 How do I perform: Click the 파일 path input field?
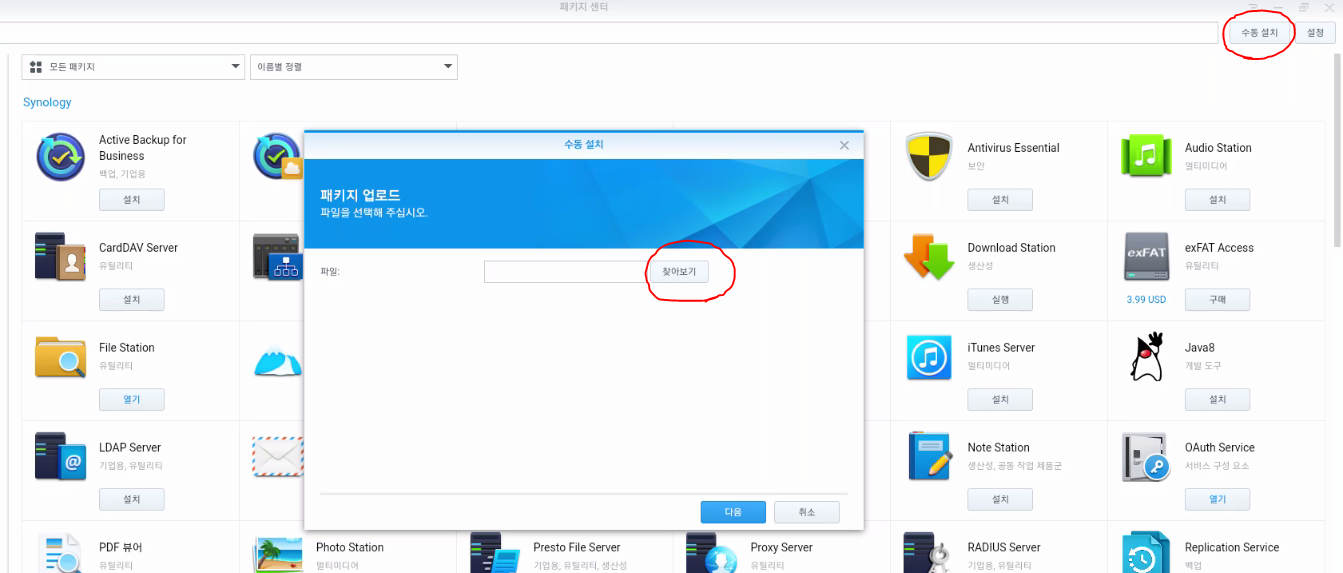click(x=566, y=271)
